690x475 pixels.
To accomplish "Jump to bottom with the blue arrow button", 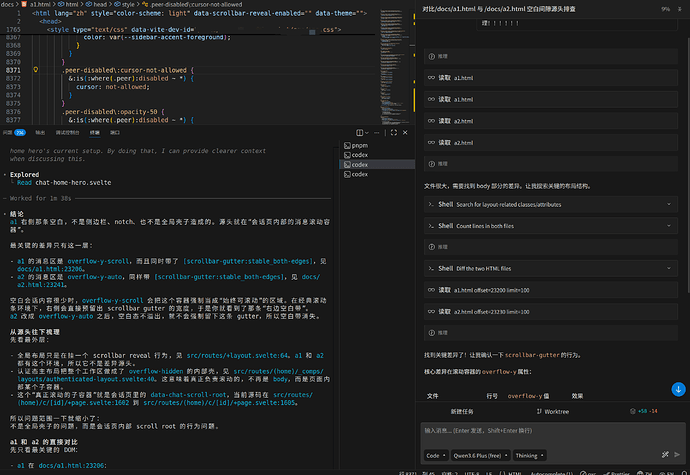I will click(x=678, y=389).
